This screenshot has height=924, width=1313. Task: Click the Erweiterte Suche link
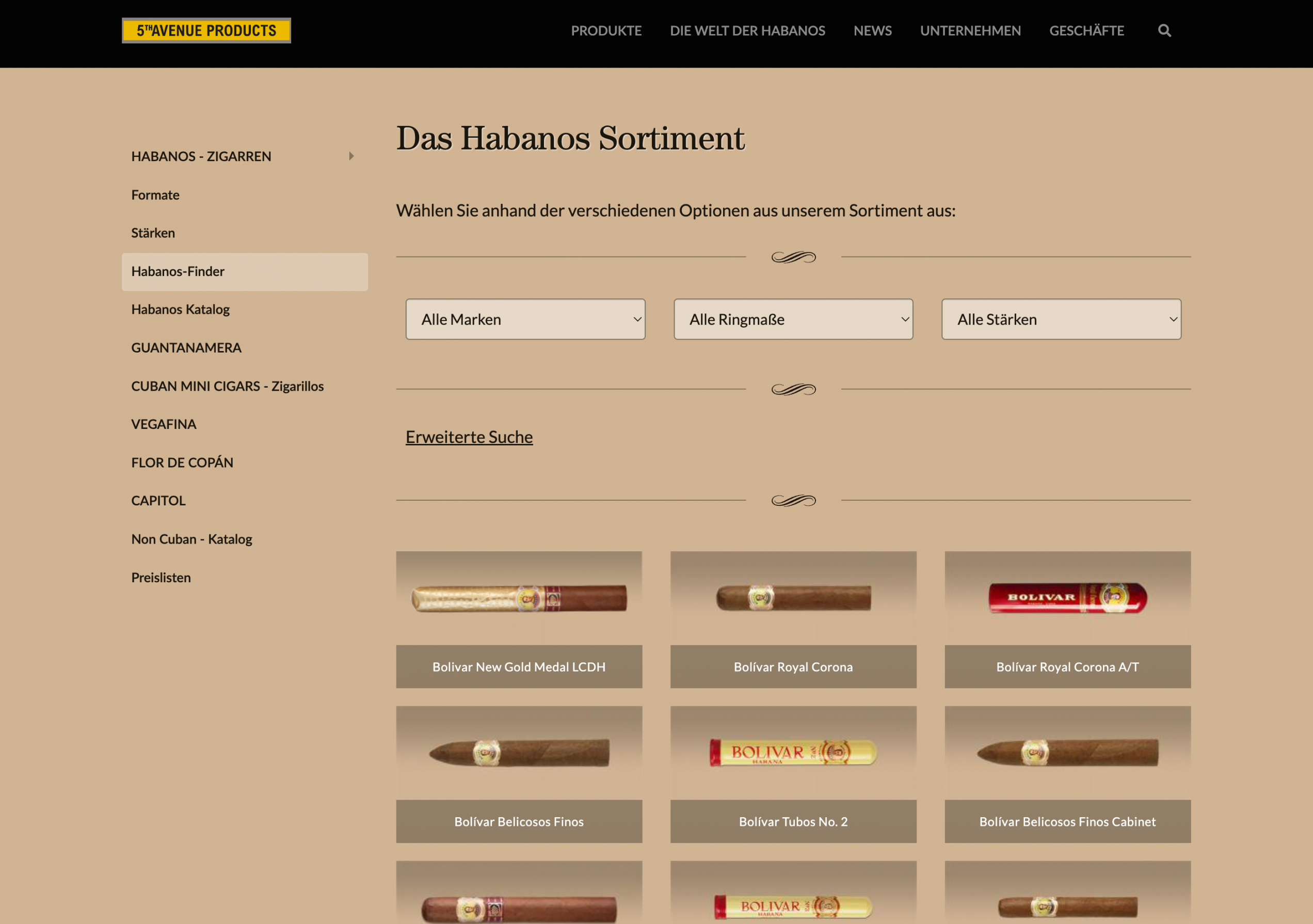(x=469, y=437)
